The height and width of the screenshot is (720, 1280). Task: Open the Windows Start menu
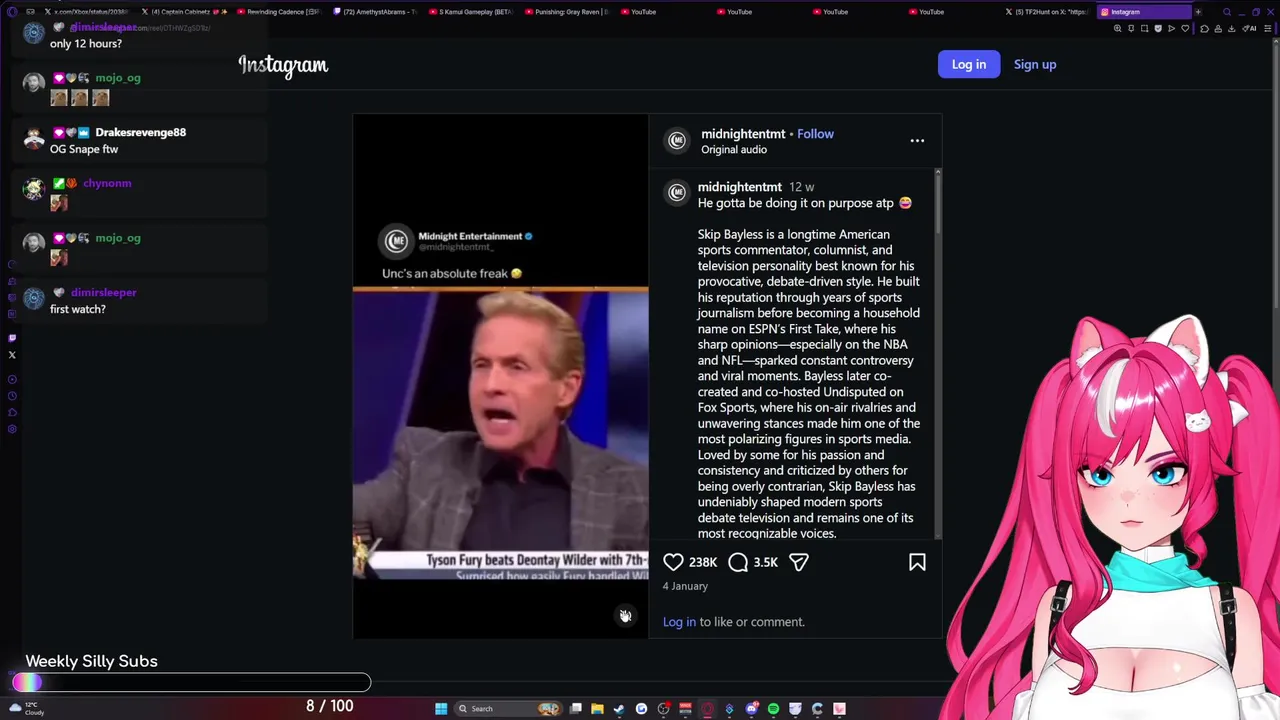point(441,709)
